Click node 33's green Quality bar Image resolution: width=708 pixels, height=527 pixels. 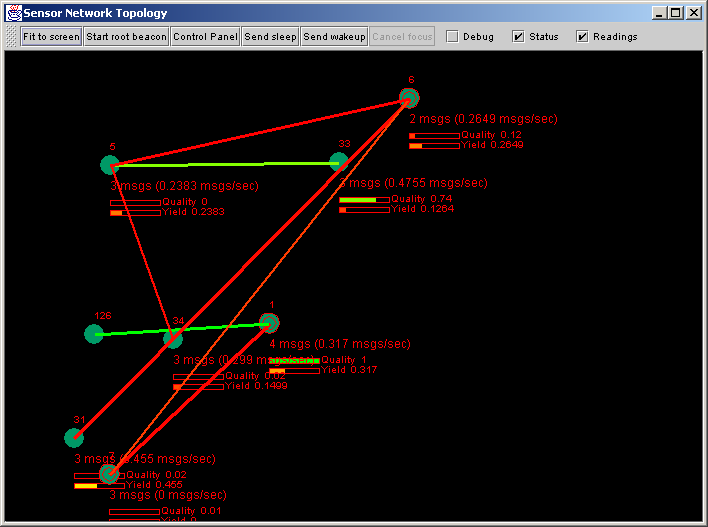coord(358,200)
